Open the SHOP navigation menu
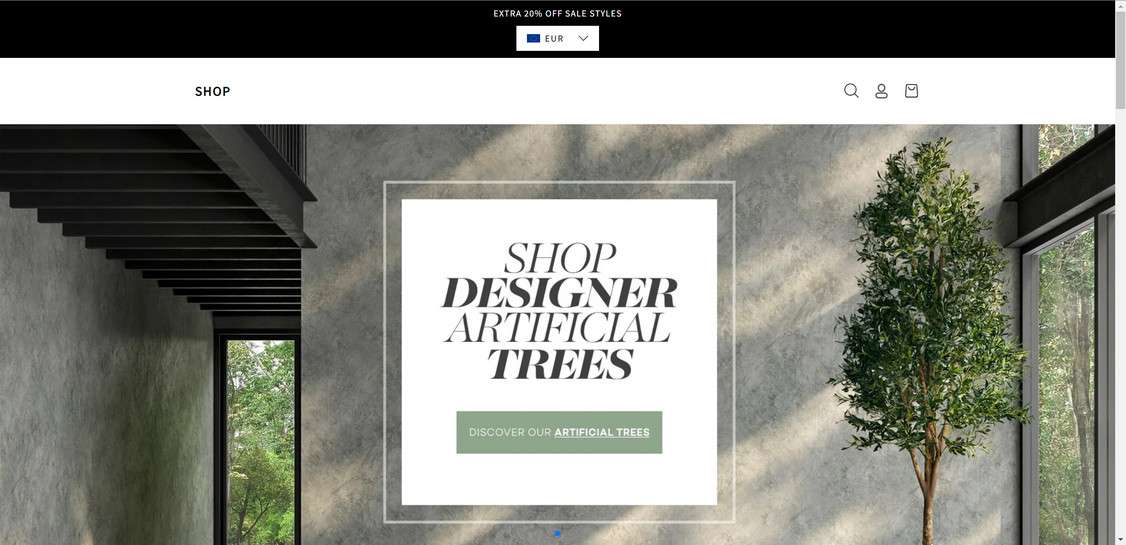Image resolution: width=1126 pixels, height=545 pixels. click(213, 91)
